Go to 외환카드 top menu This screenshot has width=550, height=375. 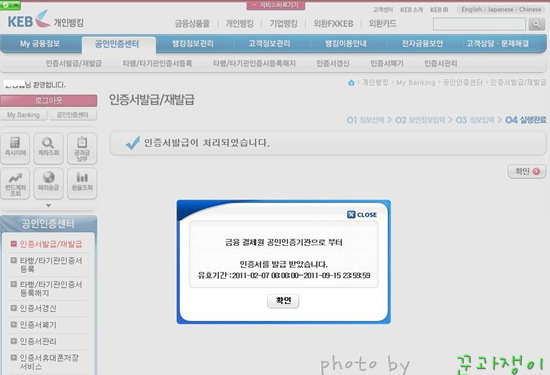click(x=382, y=24)
